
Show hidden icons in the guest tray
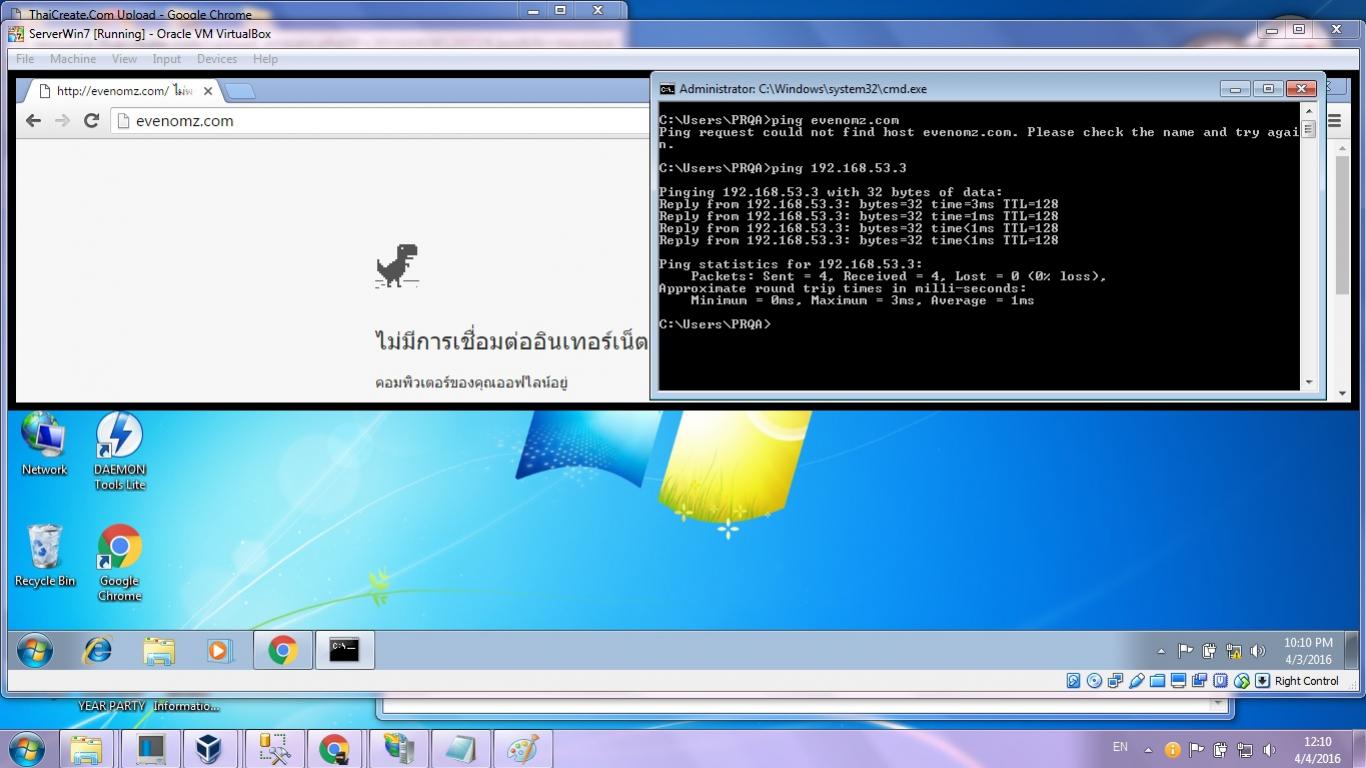1161,651
